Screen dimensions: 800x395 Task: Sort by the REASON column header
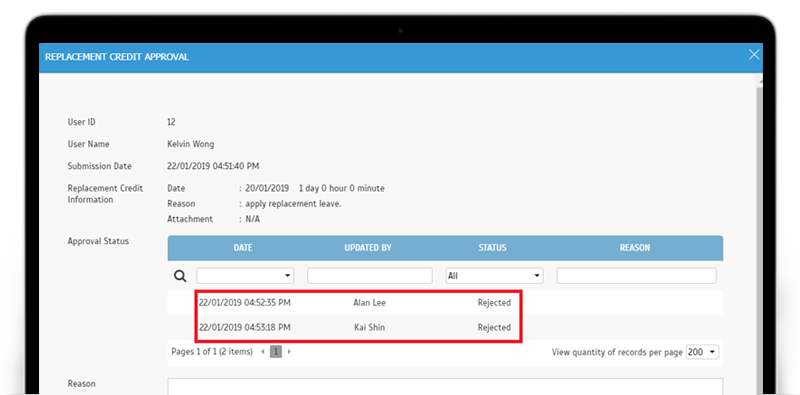coord(635,248)
